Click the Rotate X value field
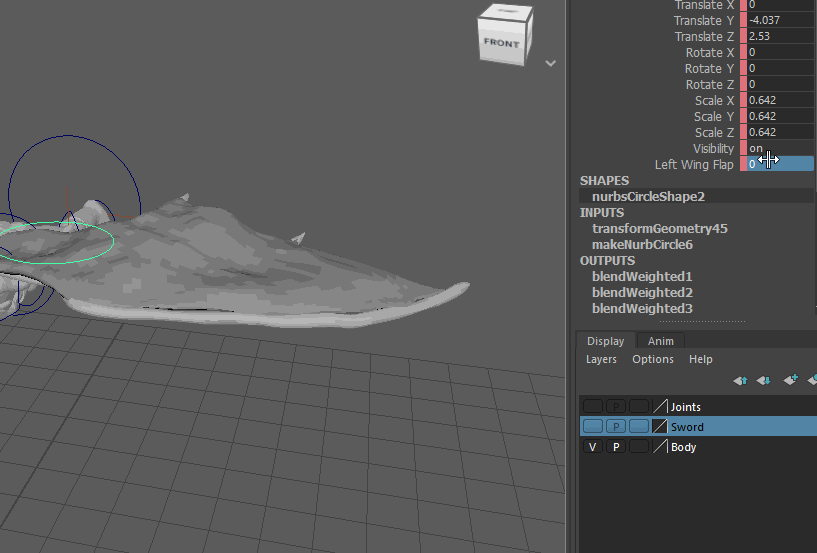The height and width of the screenshot is (553, 817). (x=780, y=52)
